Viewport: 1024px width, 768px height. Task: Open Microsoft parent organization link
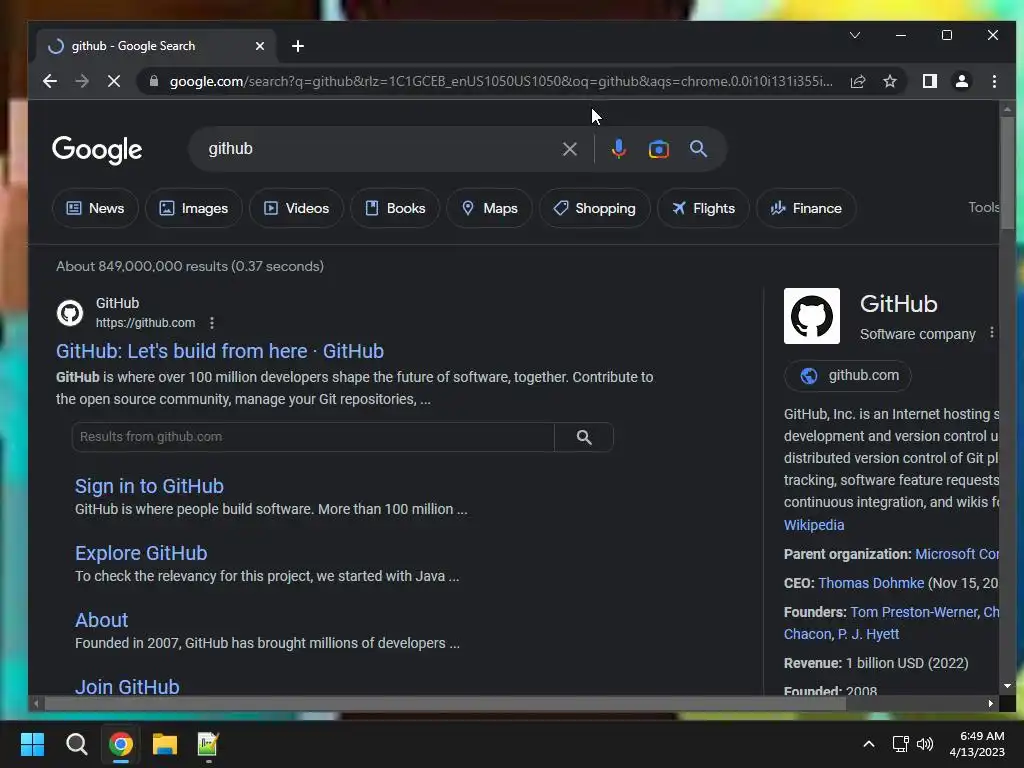[957, 554]
